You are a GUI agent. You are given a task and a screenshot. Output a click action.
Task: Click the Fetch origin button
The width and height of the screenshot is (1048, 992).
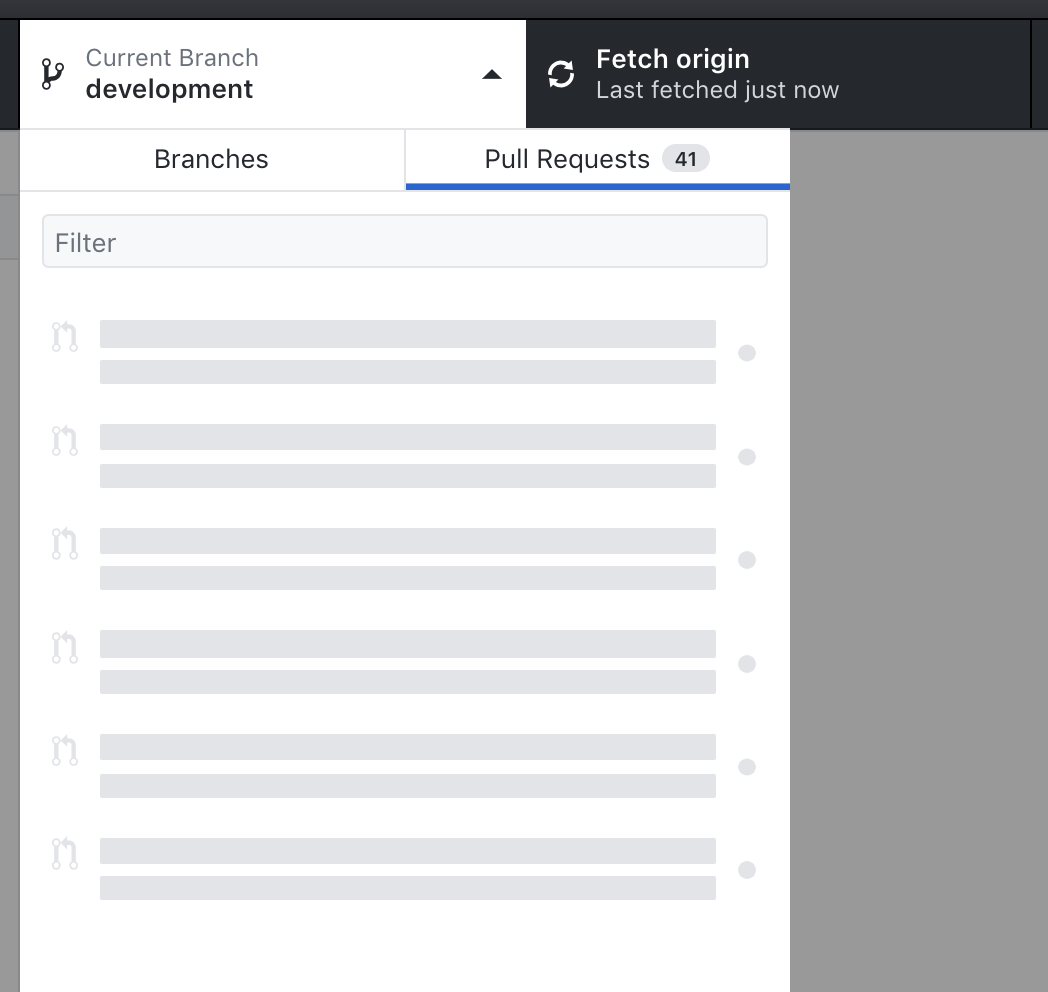(778, 74)
